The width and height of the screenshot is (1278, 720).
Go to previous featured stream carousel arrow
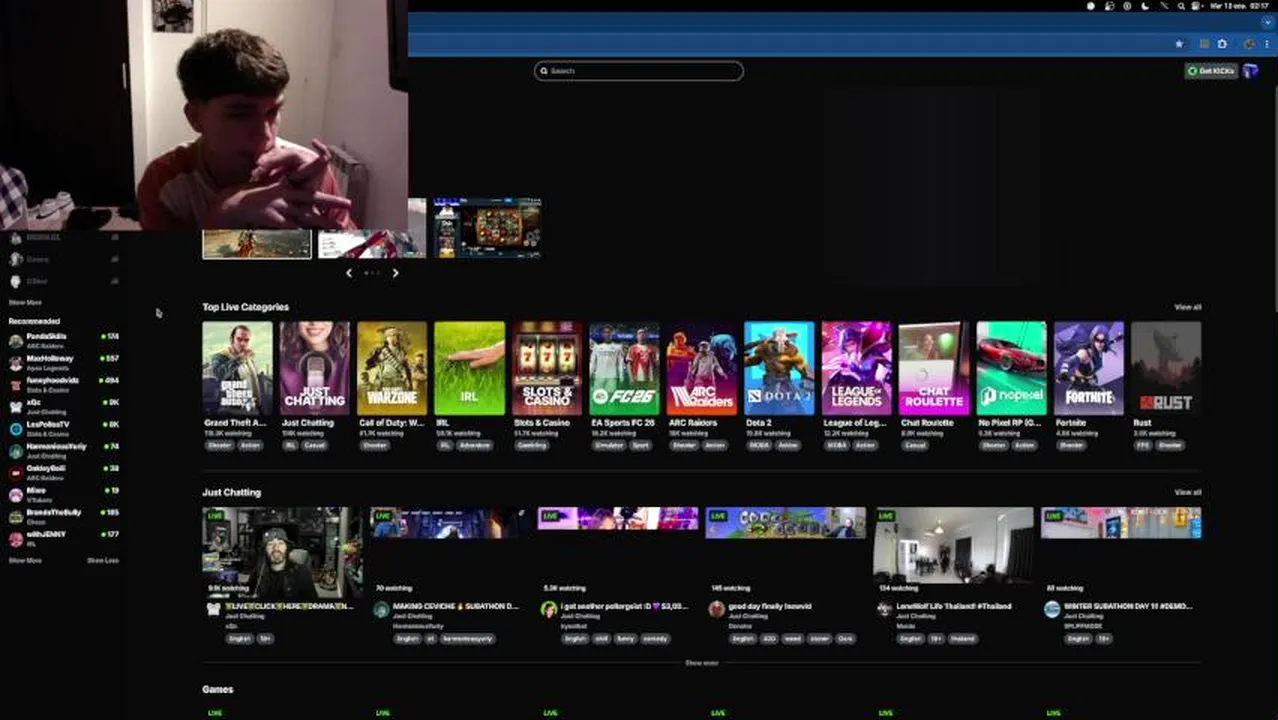[349, 273]
